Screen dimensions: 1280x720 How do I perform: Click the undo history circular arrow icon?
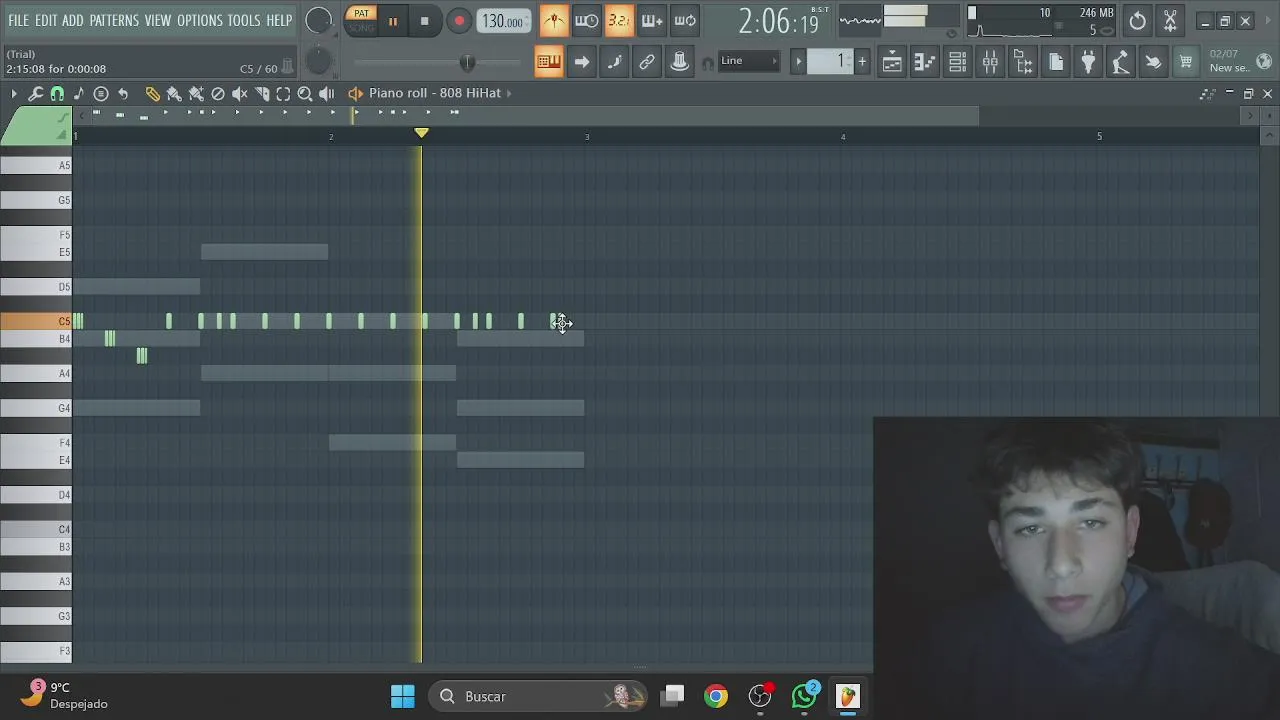coord(1137,21)
